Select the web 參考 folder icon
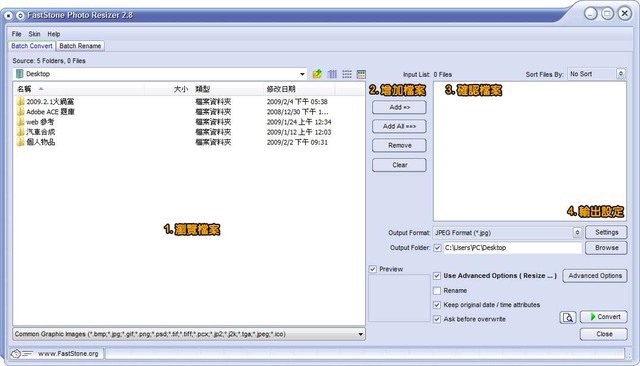Image resolution: width=640 pixels, height=366 pixels. click(x=20, y=122)
